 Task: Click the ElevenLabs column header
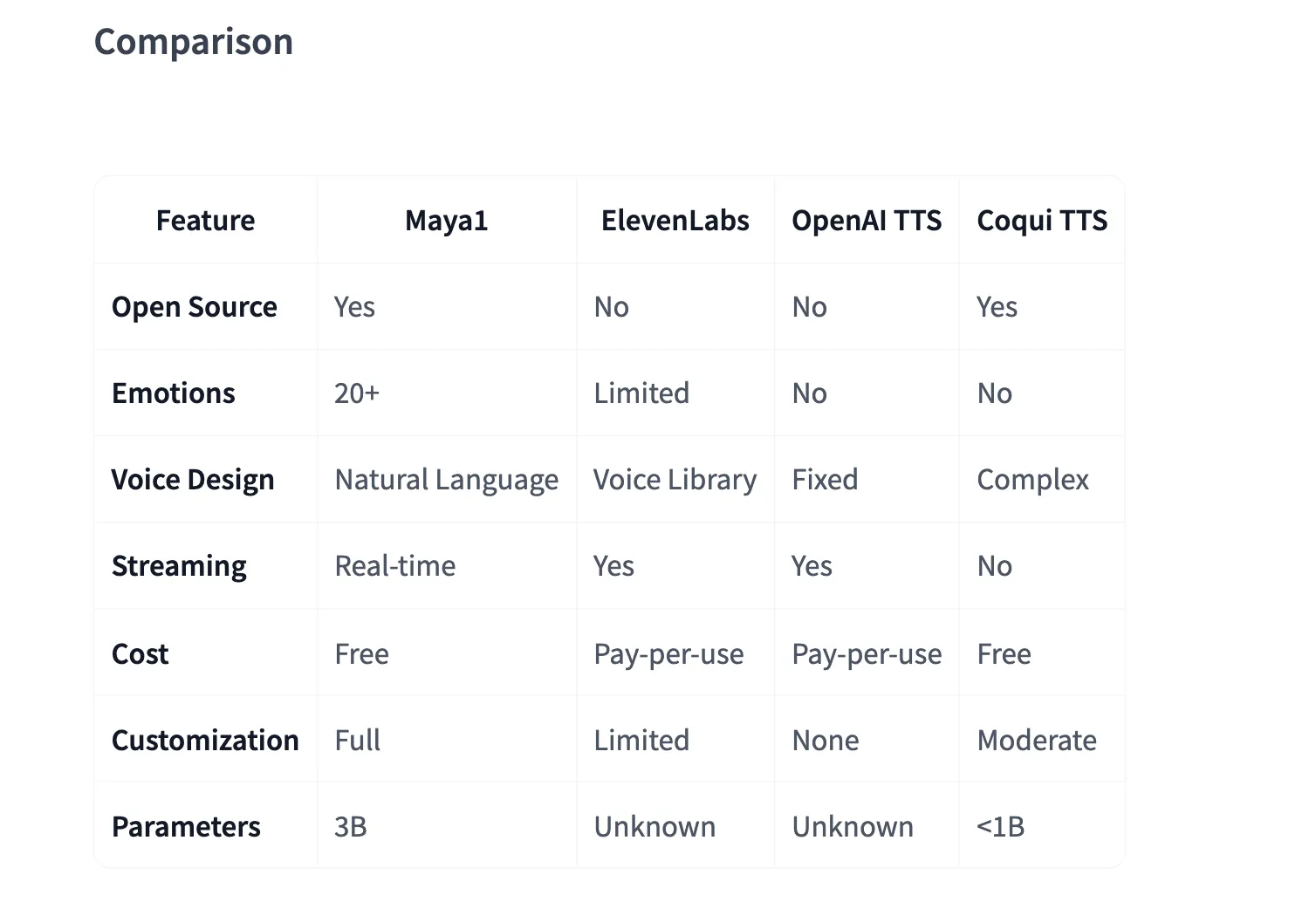[x=675, y=221]
